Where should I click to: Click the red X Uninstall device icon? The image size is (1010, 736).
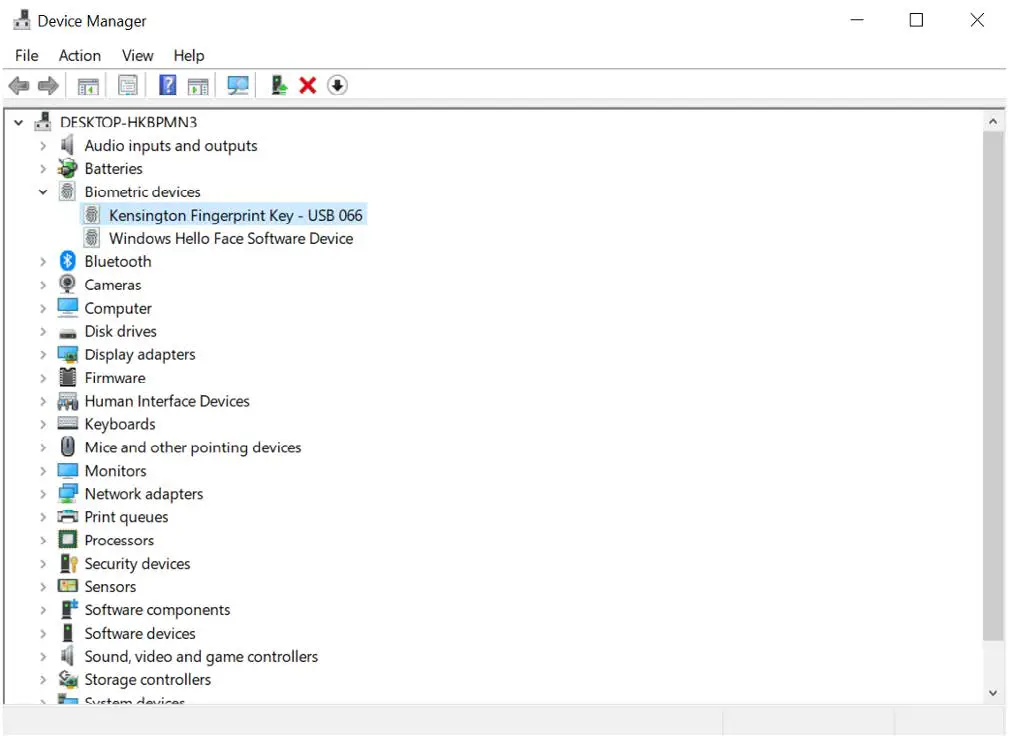tap(308, 85)
